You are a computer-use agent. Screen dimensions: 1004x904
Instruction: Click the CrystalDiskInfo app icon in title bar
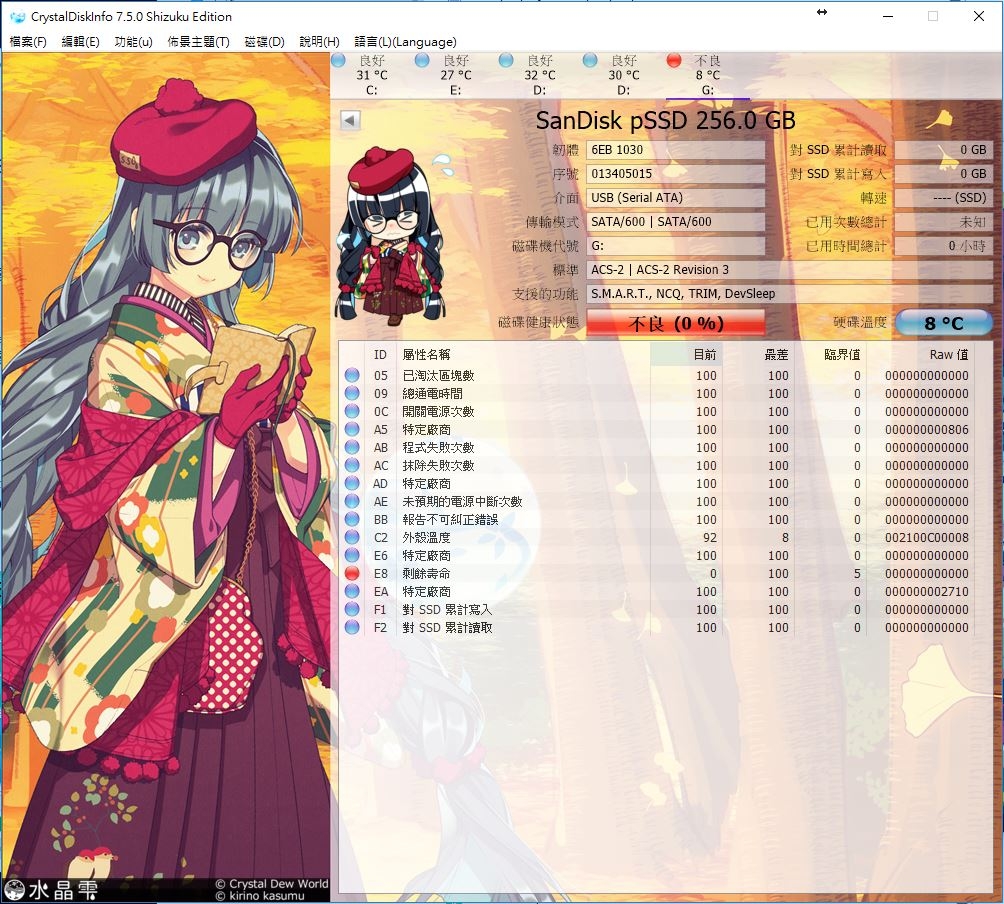pyautogui.click(x=17, y=17)
